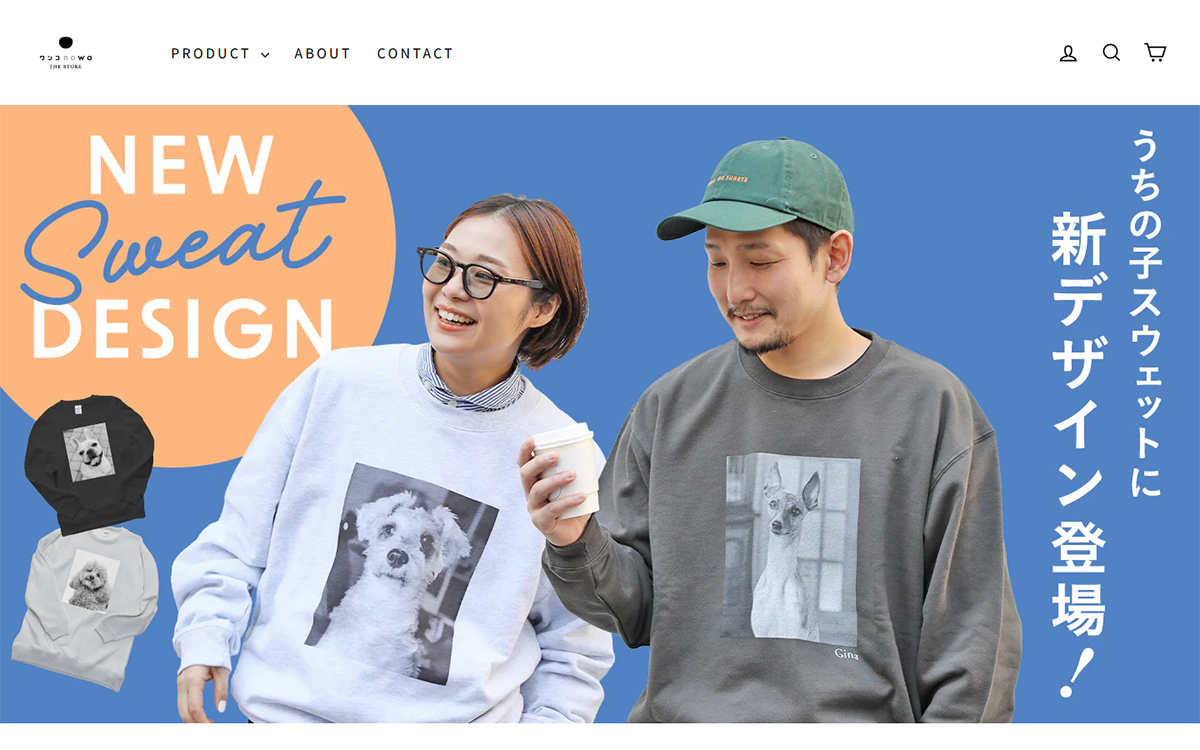Click the white DESIGN headline text
Viewport: 1200px width, 750px height.
(182, 327)
